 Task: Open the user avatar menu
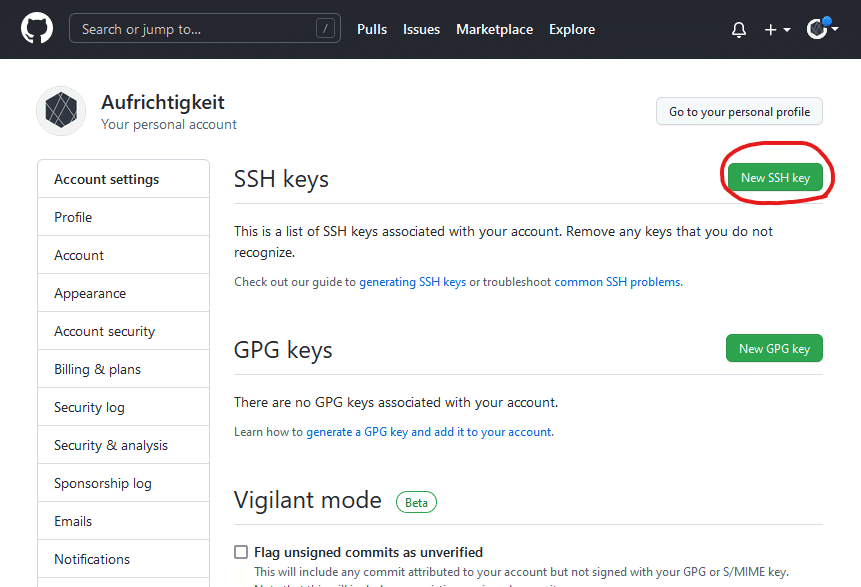point(822,29)
